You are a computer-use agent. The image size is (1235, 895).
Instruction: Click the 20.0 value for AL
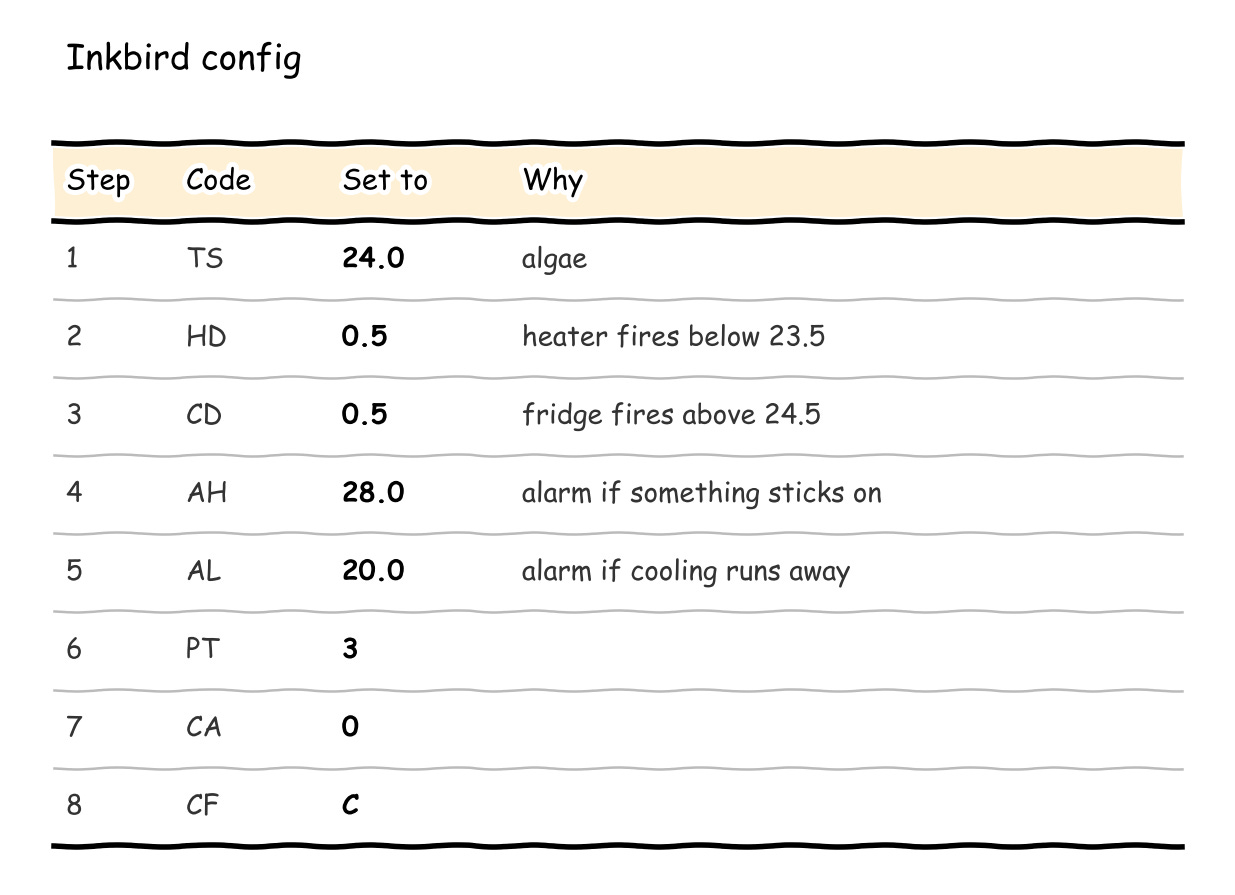(x=373, y=570)
